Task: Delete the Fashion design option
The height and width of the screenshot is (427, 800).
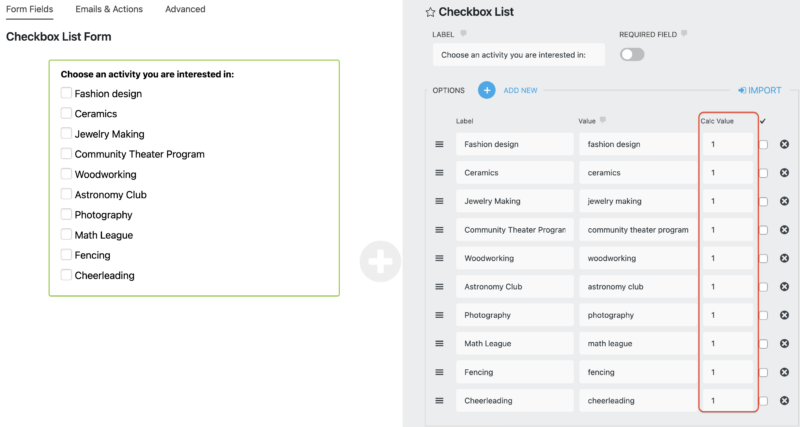Action: (785, 144)
